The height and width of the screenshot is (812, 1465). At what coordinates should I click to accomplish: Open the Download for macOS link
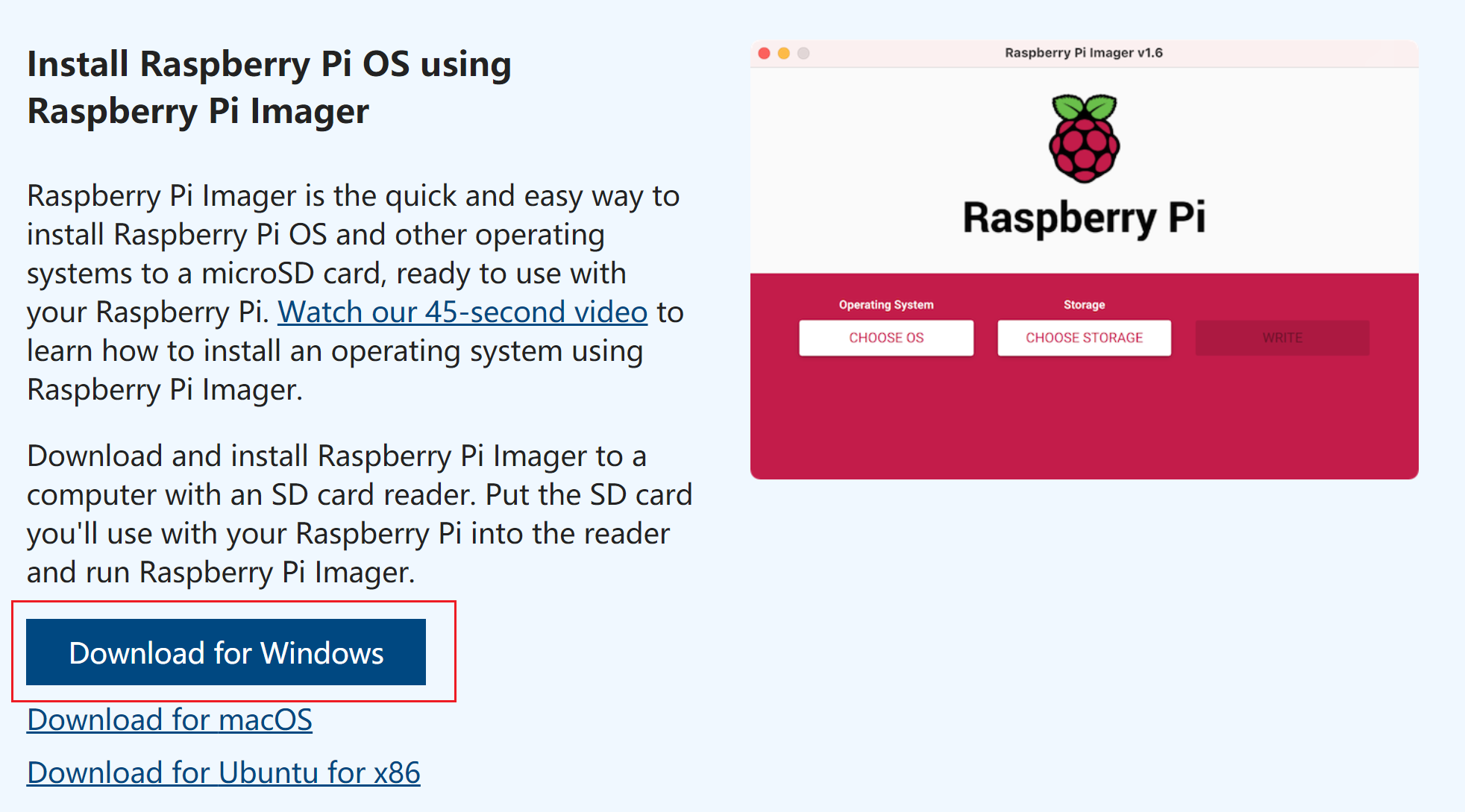coord(170,720)
